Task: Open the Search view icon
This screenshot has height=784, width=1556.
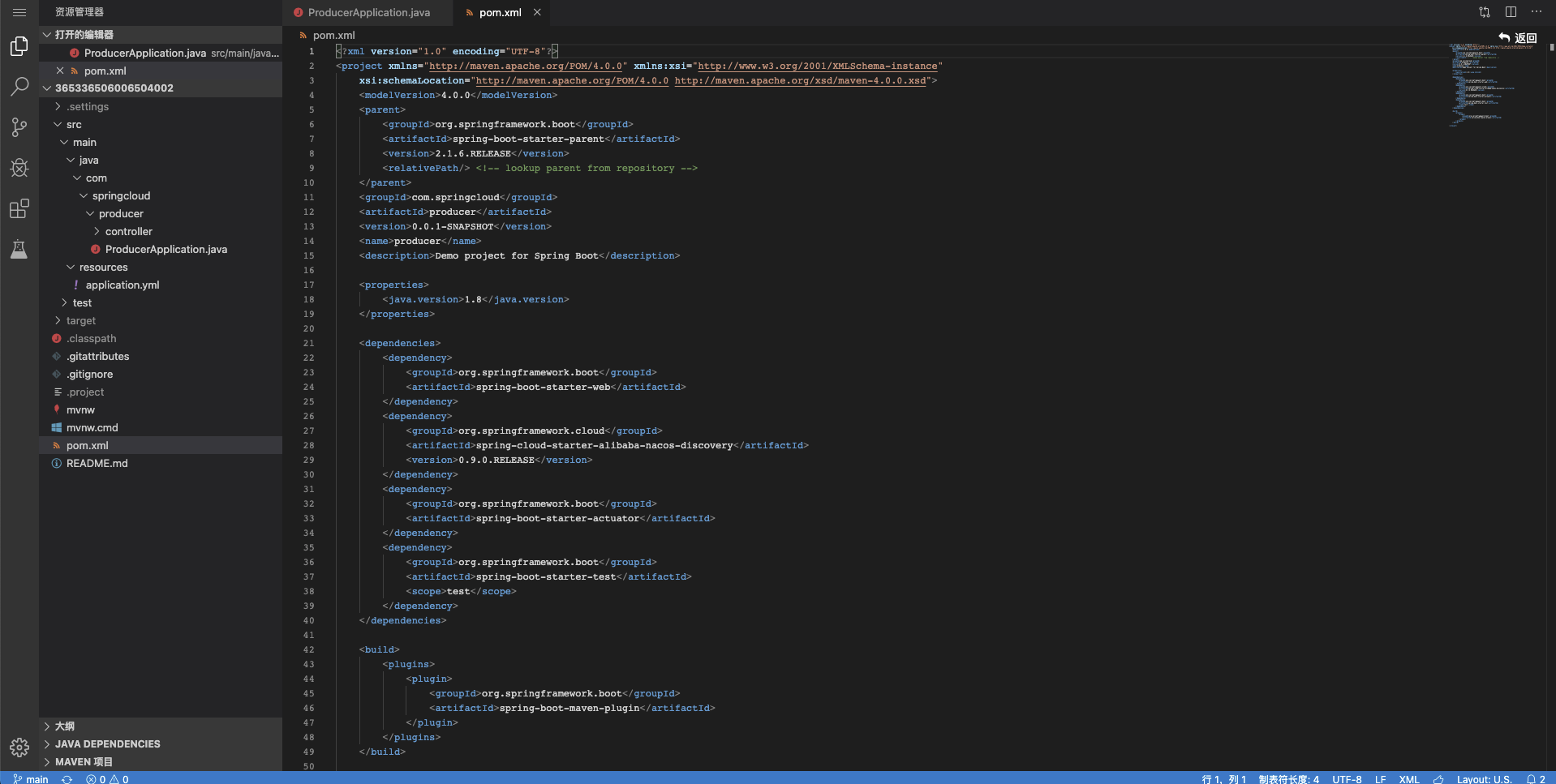Action: tap(19, 87)
